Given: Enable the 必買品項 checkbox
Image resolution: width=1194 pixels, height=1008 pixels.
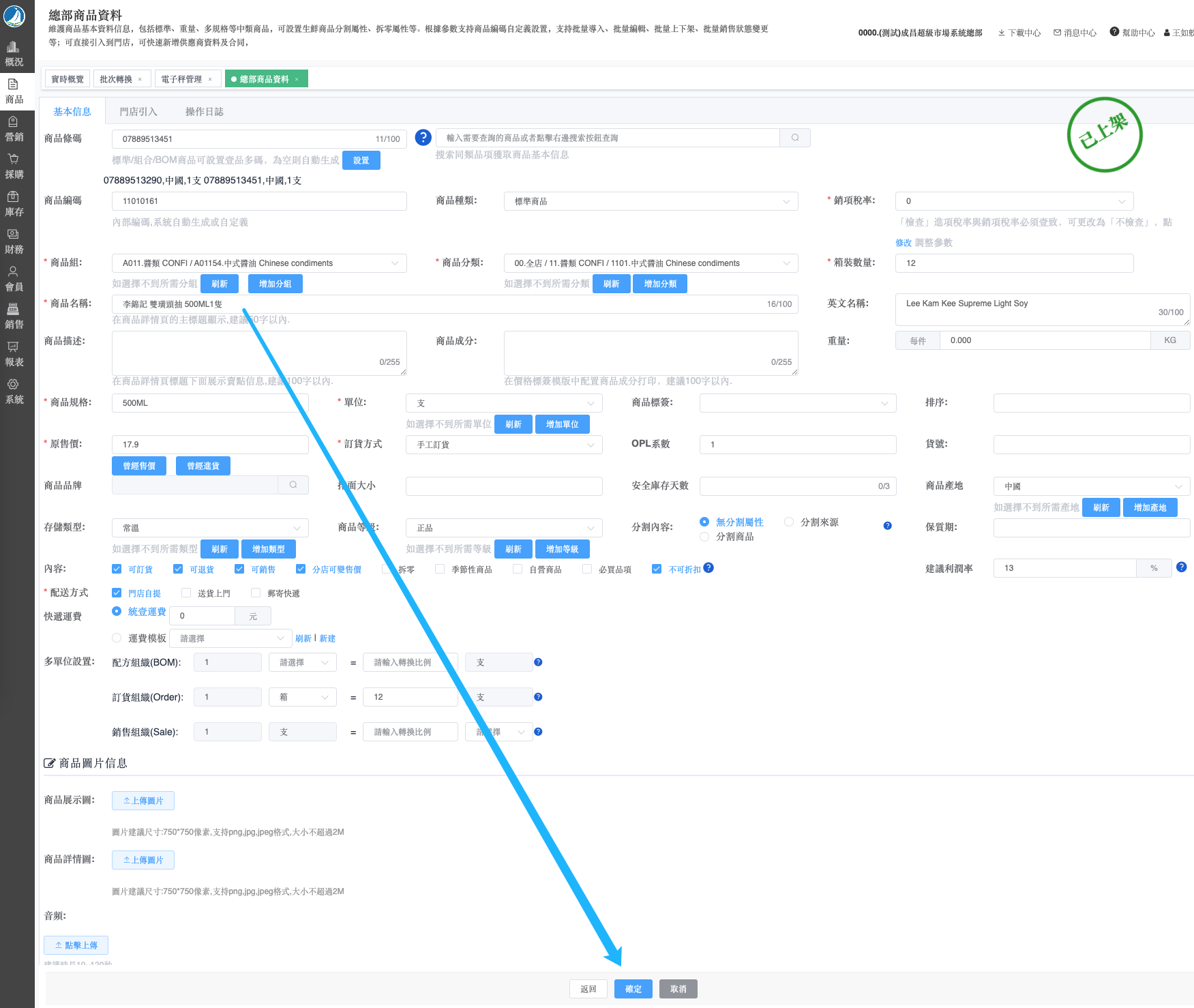Looking at the screenshot, I should [587, 569].
